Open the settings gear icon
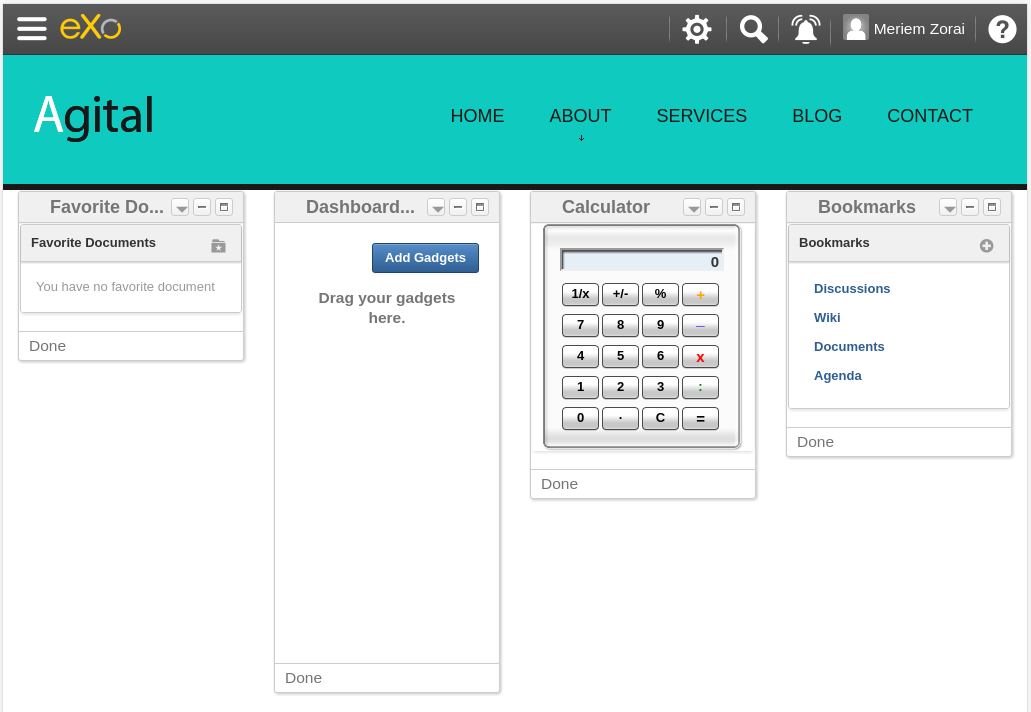Viewport: 1031px width, 712px height. click(697, 30)
